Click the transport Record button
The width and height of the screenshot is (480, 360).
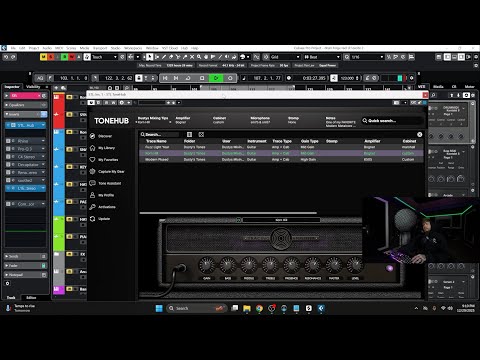[x=230, y=78]
